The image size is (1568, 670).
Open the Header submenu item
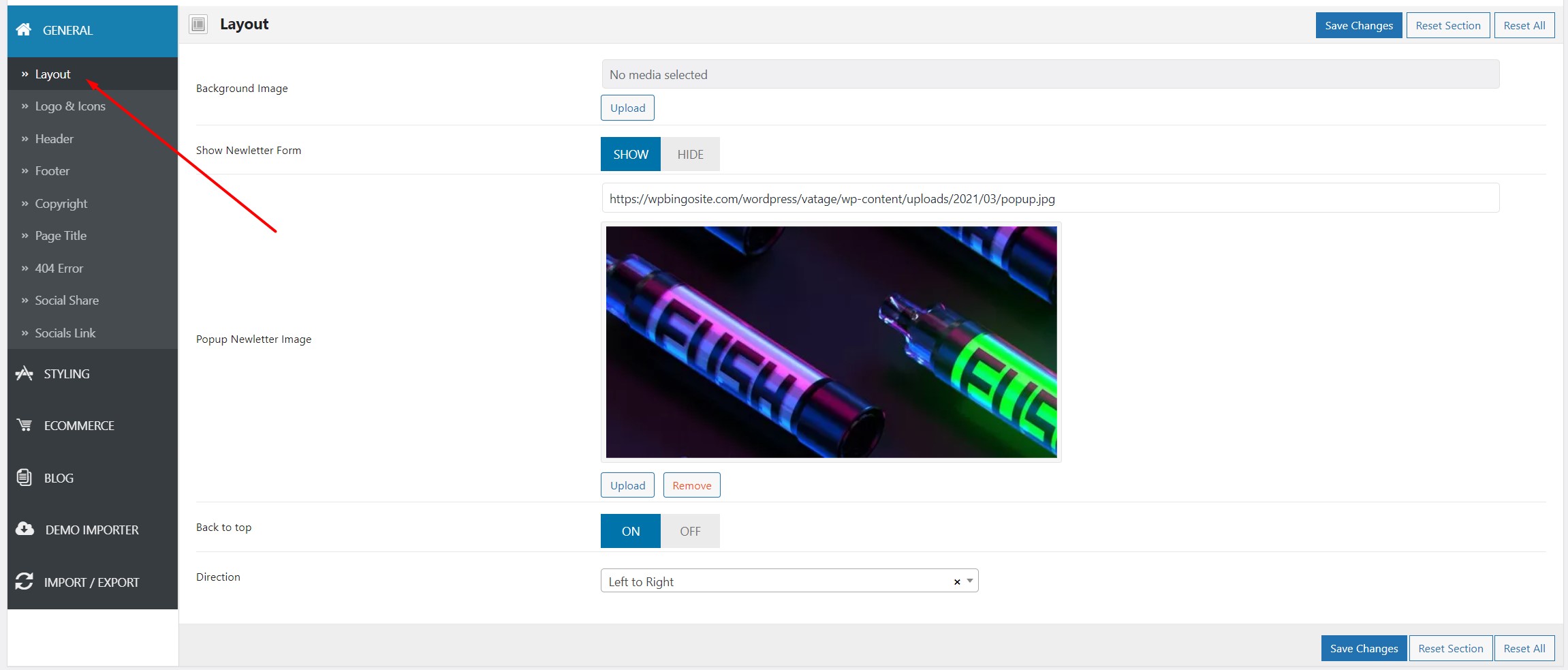pos(93,138)
